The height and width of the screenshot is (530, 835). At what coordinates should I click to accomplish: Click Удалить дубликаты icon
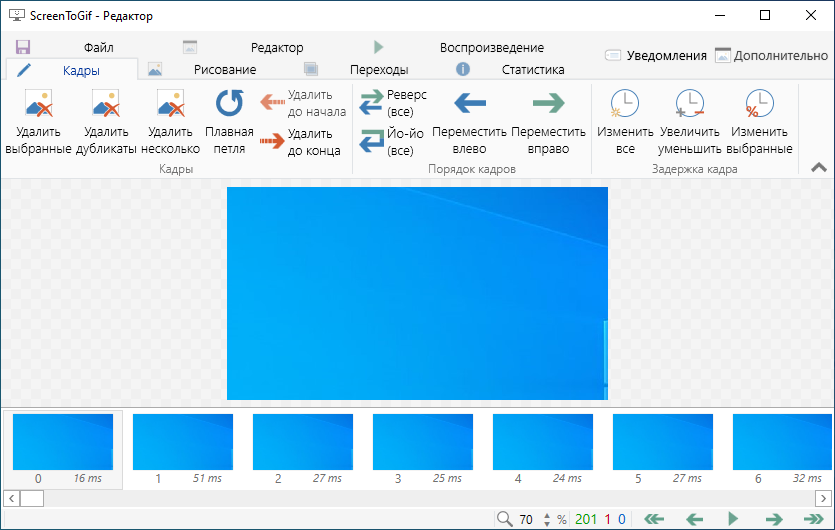pyautogui.click(x=105, y=103)
